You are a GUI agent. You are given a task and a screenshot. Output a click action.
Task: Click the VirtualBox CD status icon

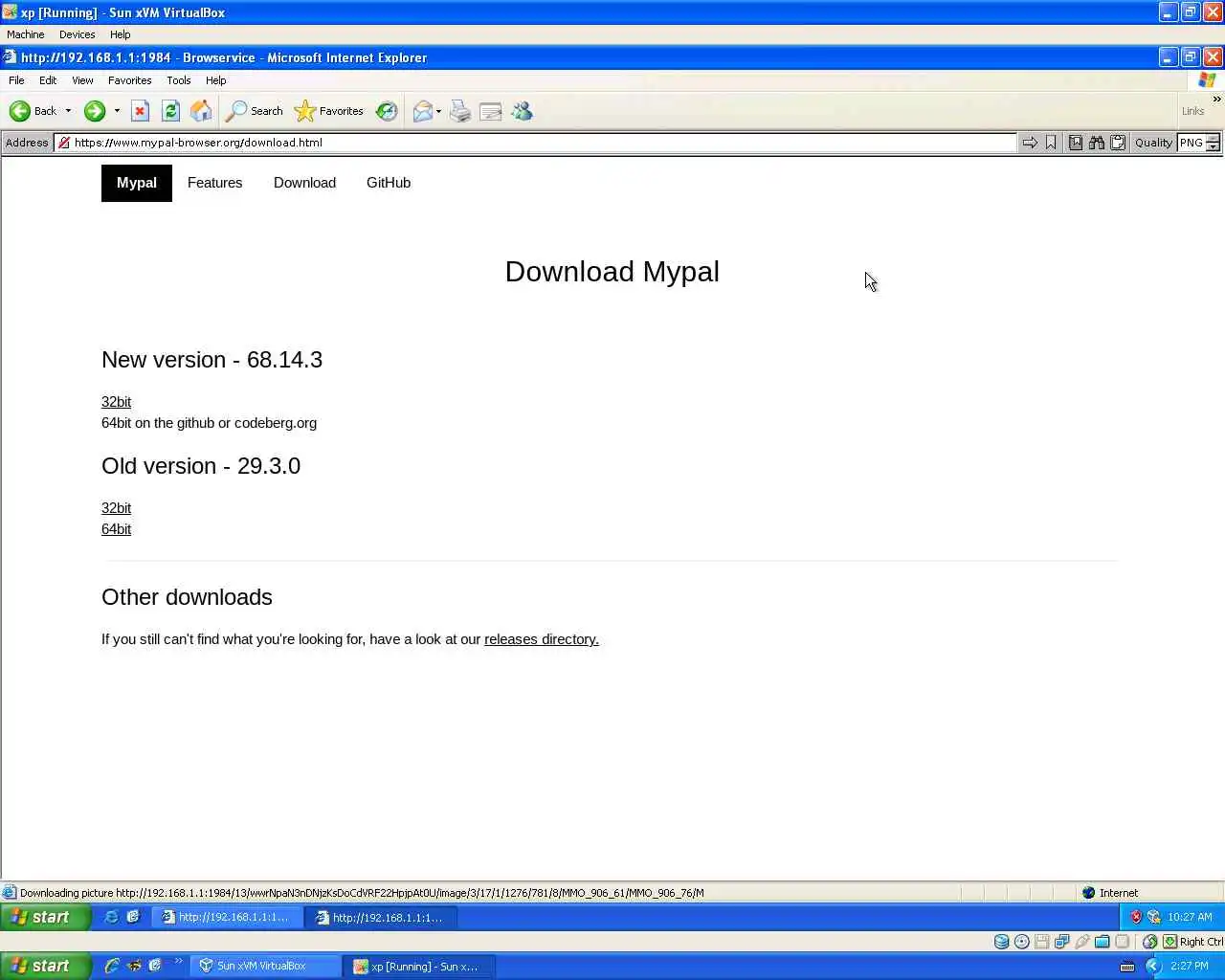click(1022, 942)
